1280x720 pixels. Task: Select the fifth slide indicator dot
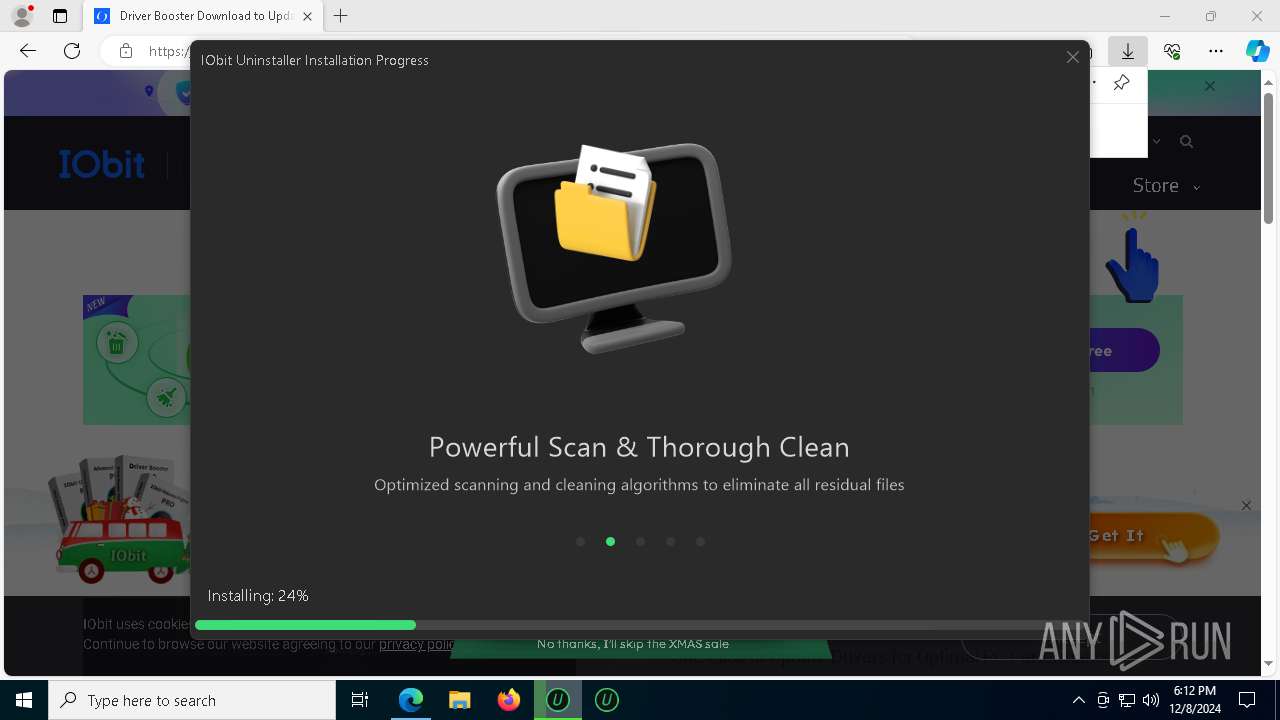pos(700,542)
